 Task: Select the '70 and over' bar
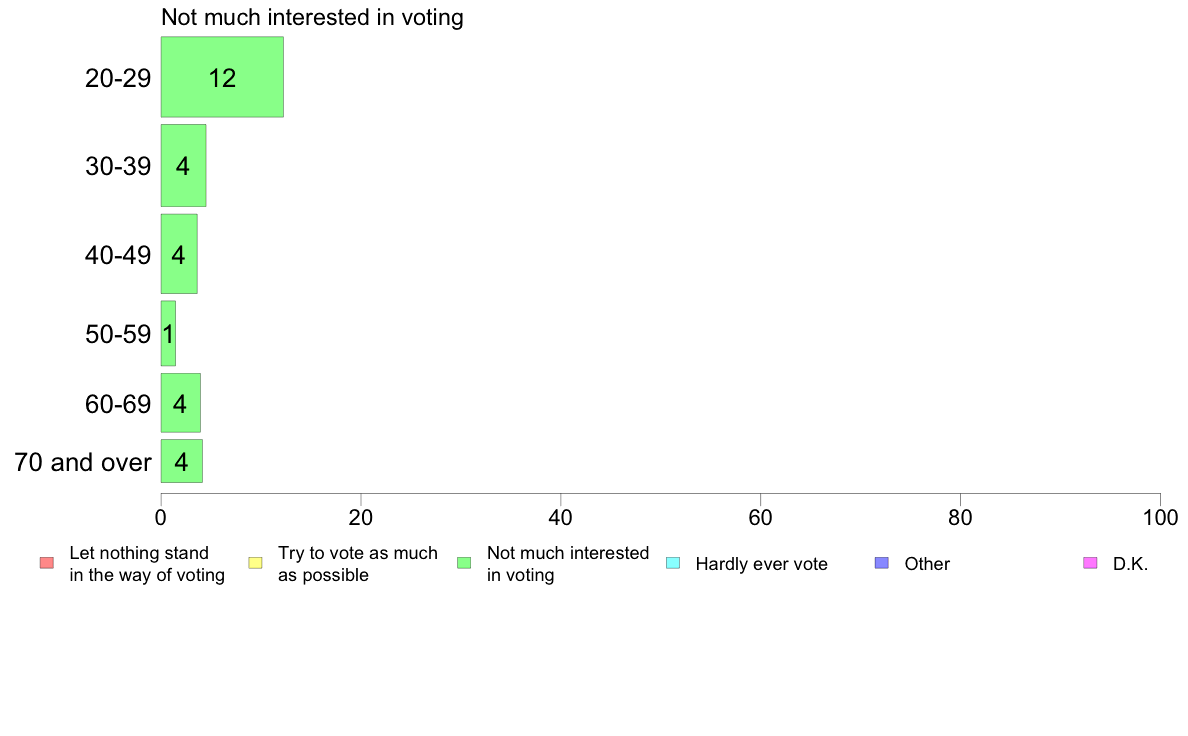pos(182,461)
